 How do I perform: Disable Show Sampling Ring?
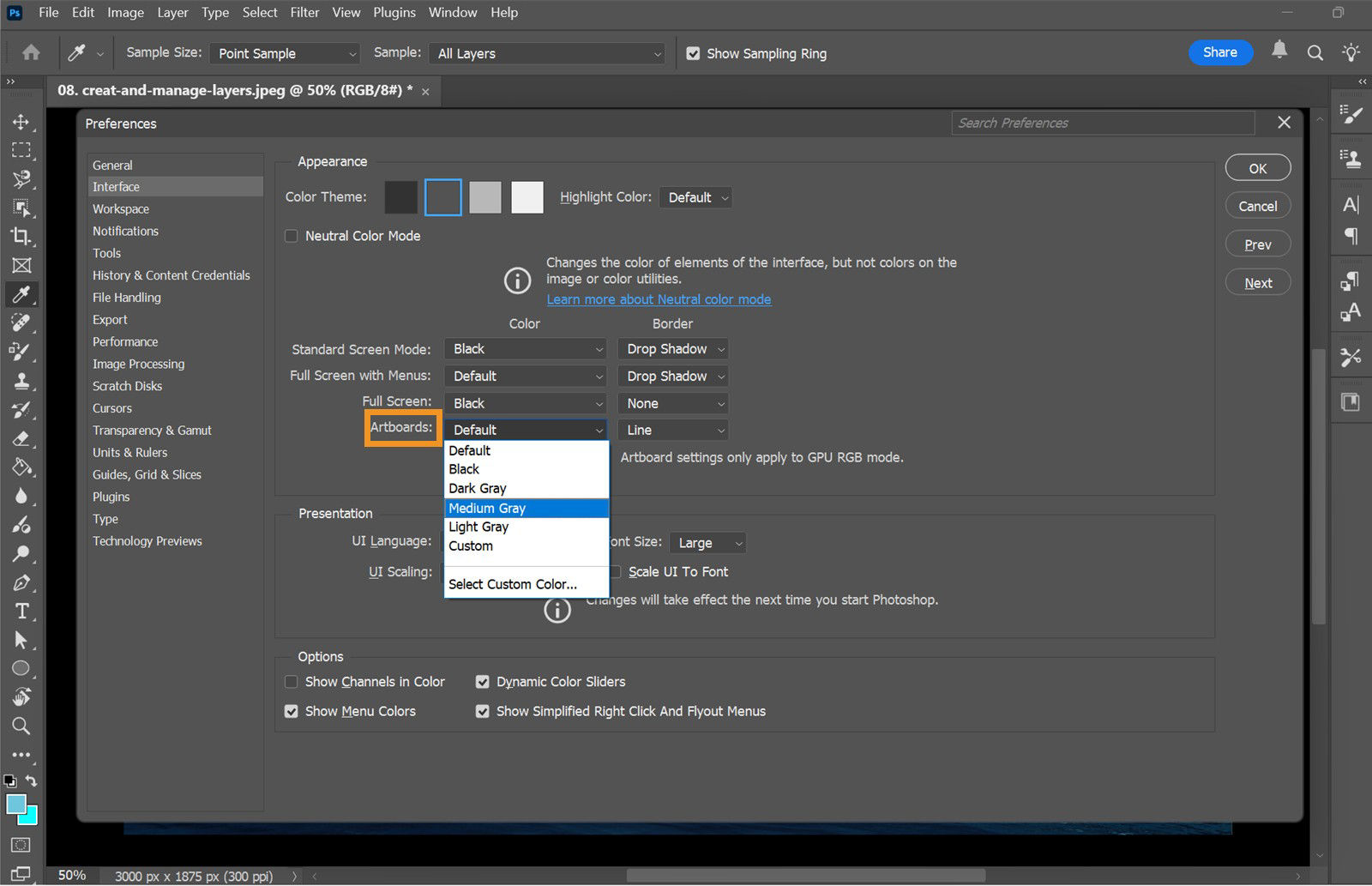693,53
